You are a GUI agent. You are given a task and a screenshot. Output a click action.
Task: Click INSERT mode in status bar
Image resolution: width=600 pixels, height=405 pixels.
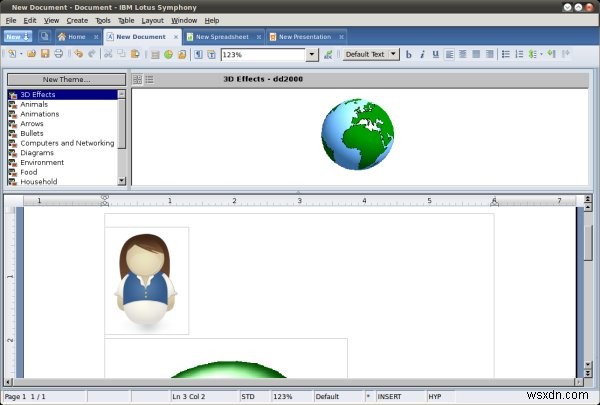coord(390,397)
